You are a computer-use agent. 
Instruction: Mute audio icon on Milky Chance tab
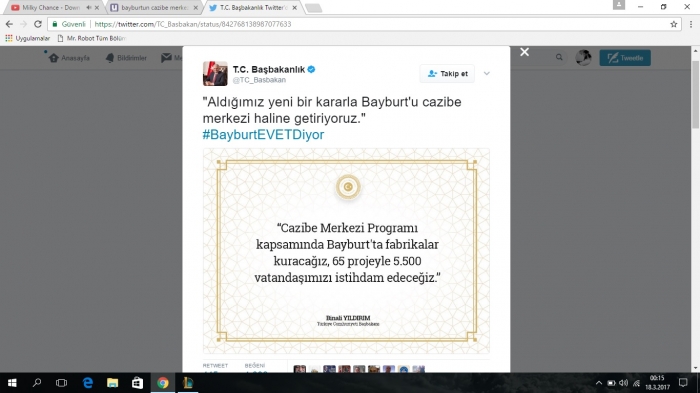(88, 8)
